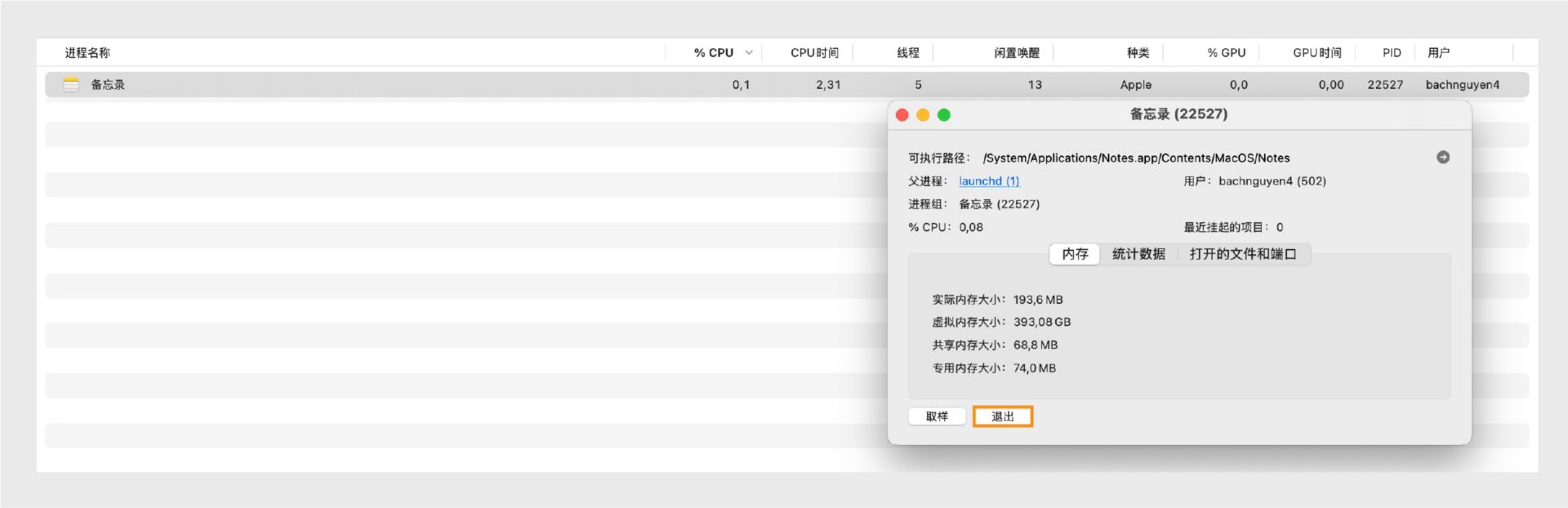Sort by the 种类 column header

[1138, 53]
